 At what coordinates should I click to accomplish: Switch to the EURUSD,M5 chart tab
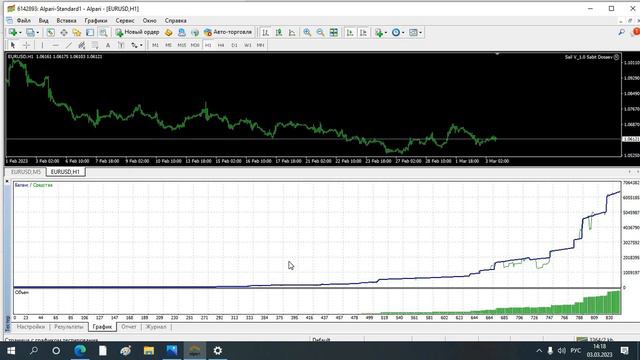(26, 172)
